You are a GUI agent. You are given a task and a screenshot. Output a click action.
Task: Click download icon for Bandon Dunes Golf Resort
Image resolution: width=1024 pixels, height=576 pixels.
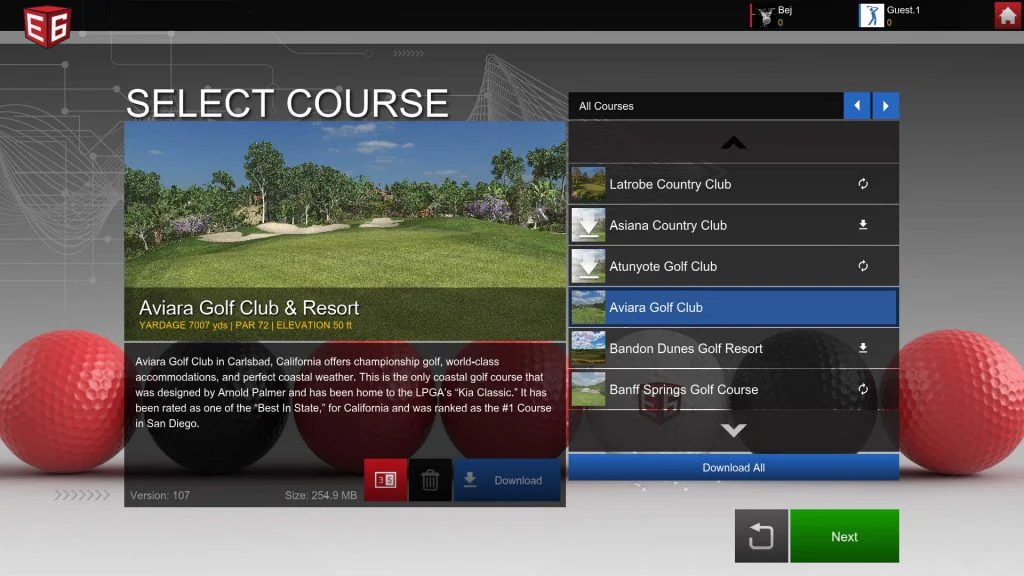(863, 348)
